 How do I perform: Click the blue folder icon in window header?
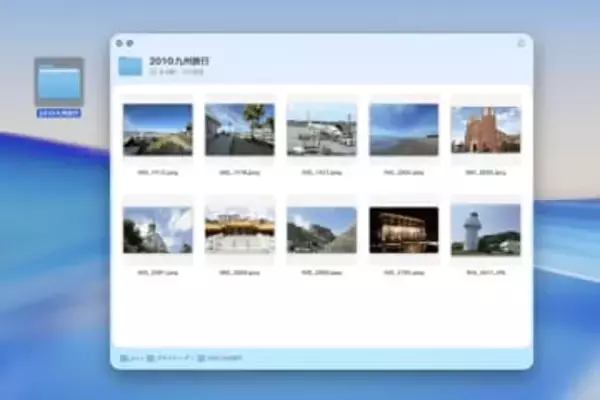tap(130, 66)
